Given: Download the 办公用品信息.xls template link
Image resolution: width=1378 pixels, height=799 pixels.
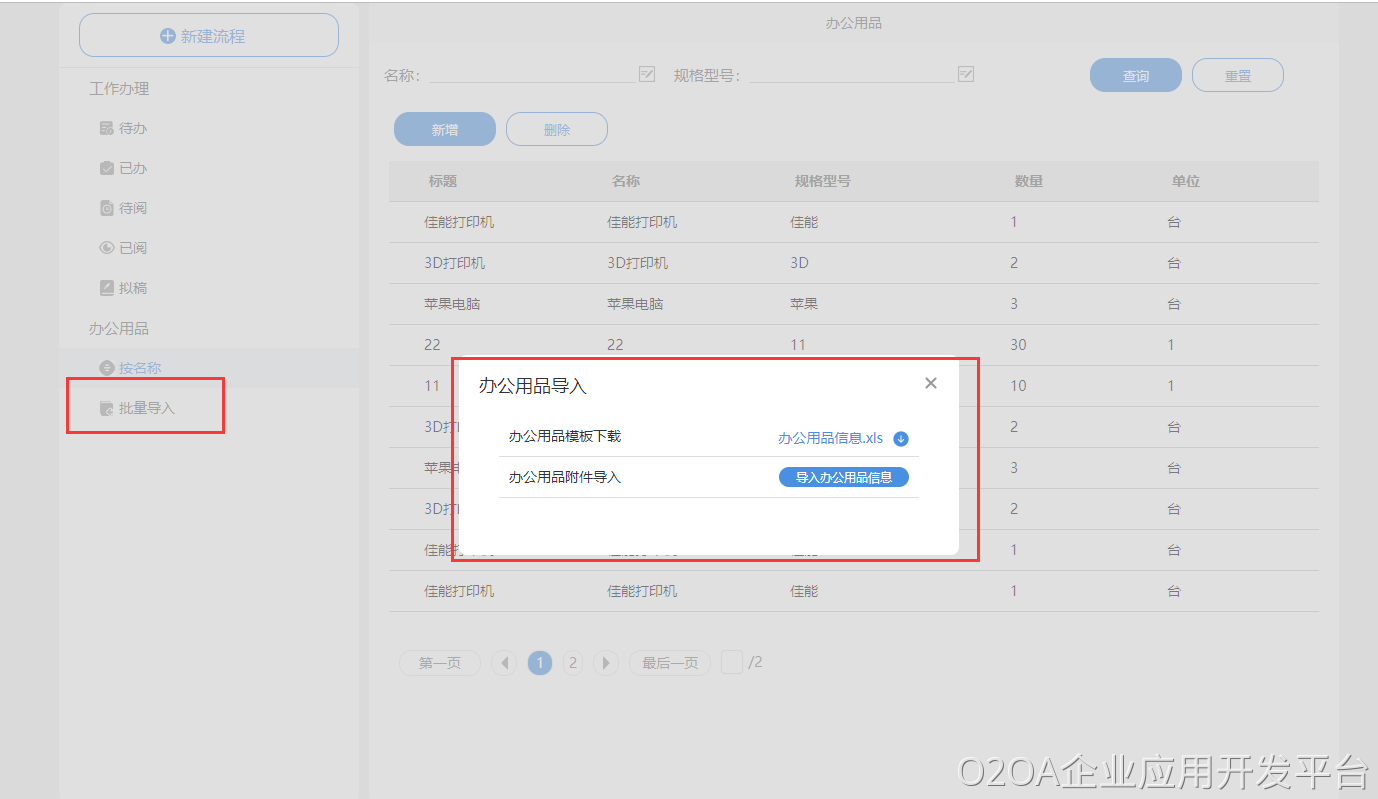Looking at the screenshot, I should pyautogui.click(x=830, y=438).
